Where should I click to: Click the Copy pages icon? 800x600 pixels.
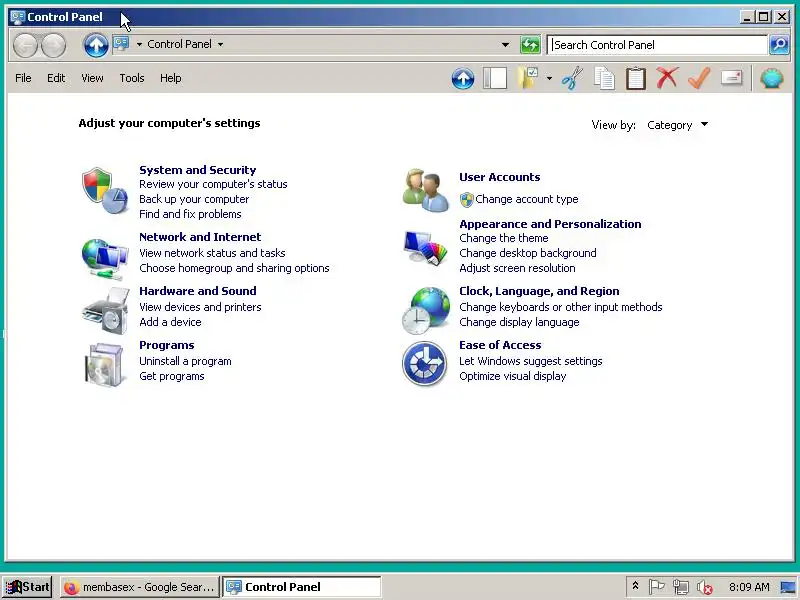point(604,79)
